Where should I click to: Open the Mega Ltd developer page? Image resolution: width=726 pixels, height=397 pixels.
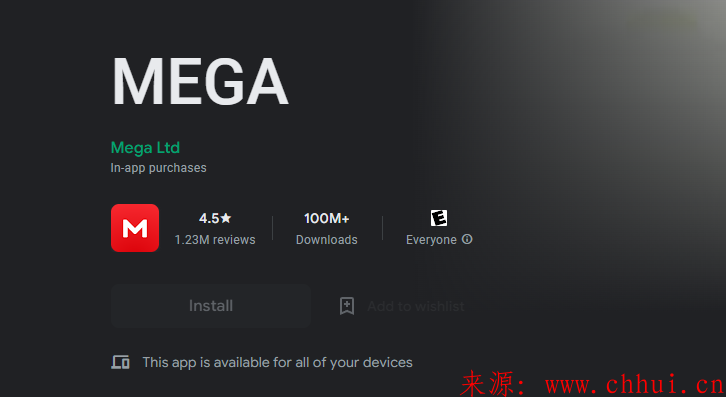pyautogui.click(x=145, y=148)
